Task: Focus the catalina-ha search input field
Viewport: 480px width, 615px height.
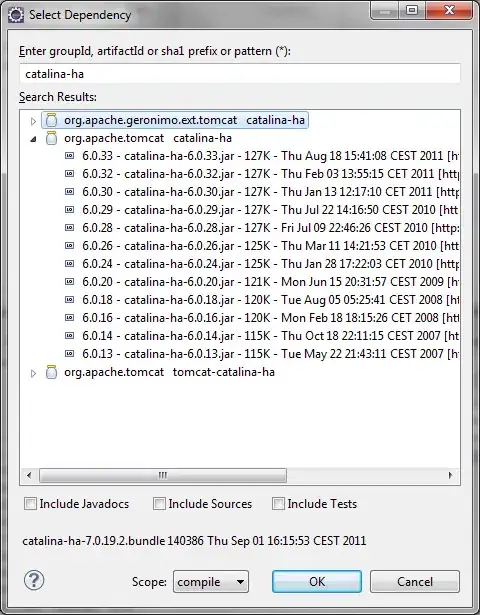Action: click(240, 74)
